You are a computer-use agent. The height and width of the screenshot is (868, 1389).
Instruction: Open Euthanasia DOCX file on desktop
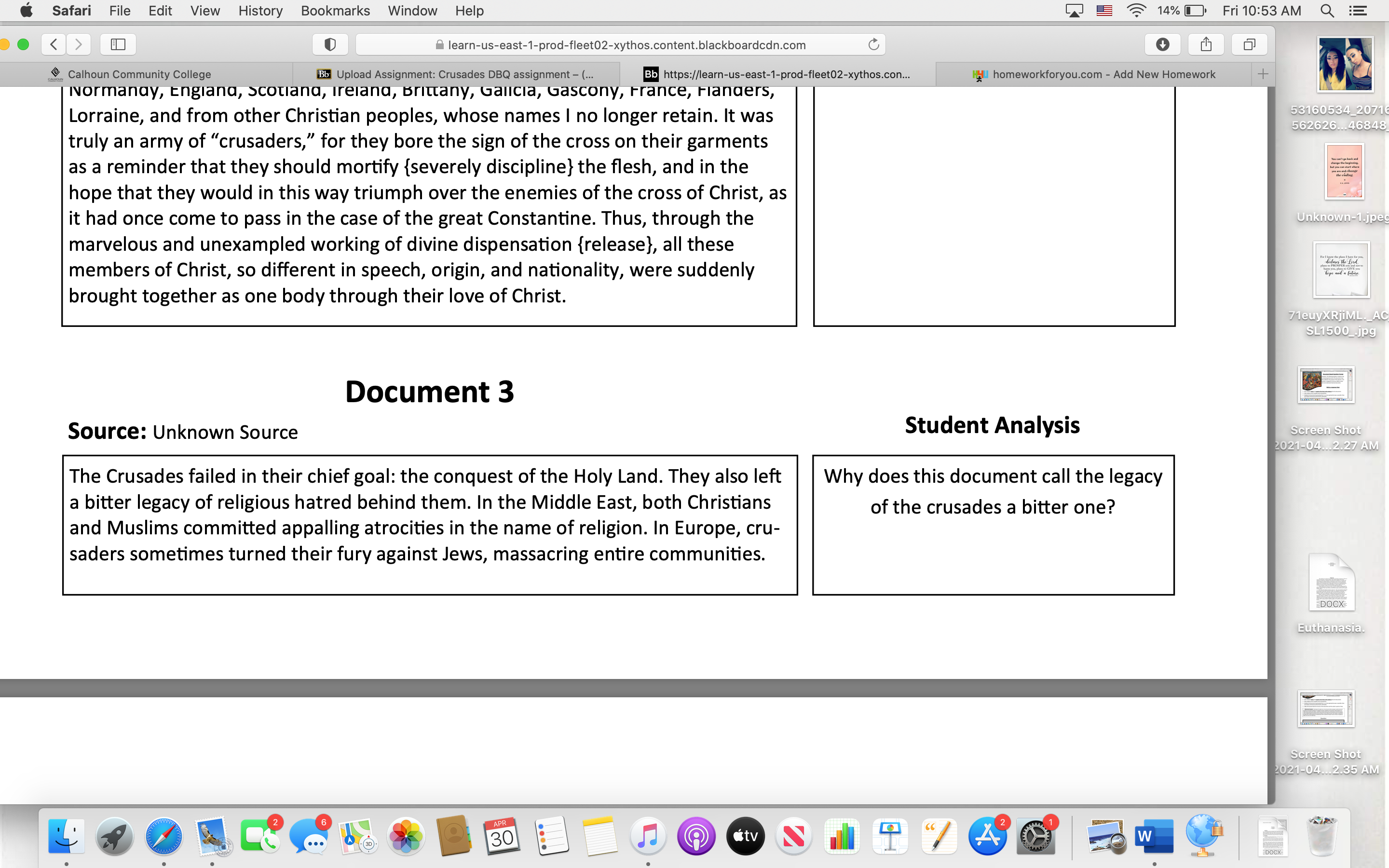(x=1332, y=583)
